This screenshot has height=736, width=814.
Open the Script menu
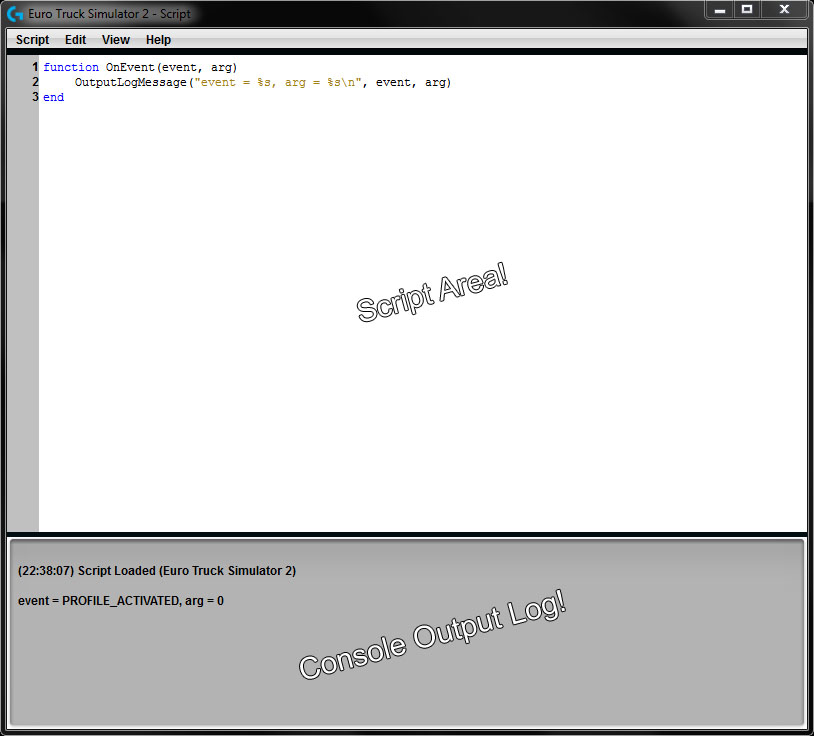(x=32, y=39)
